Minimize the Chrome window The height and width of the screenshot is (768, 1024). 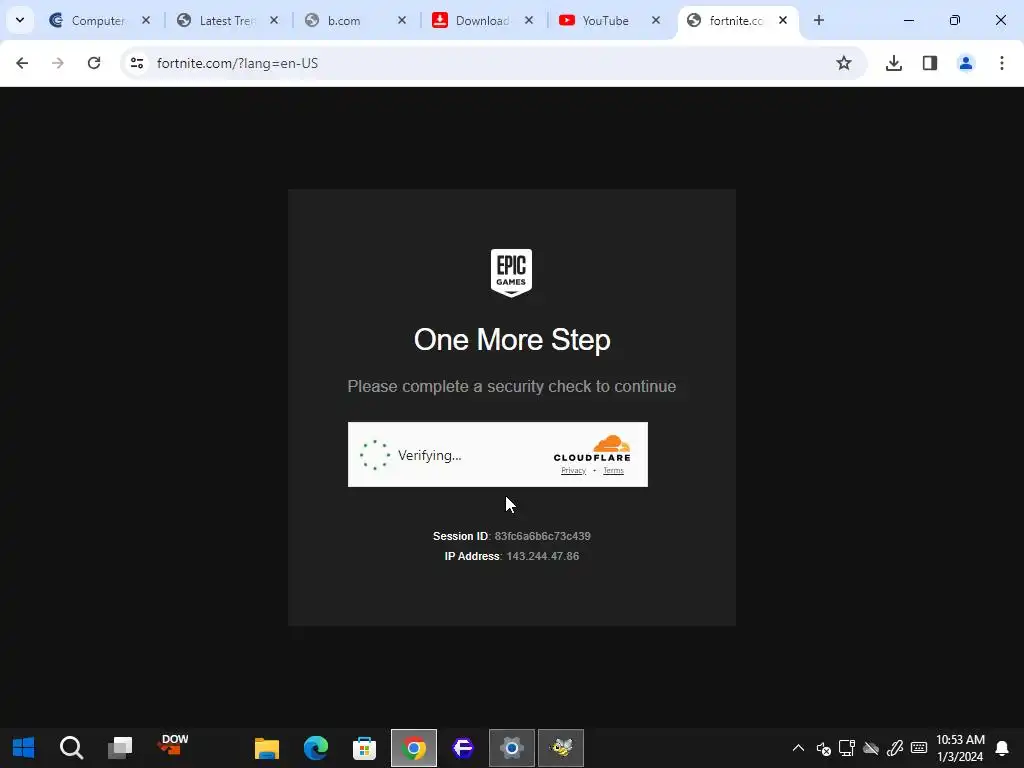click(x=908, y=20)
